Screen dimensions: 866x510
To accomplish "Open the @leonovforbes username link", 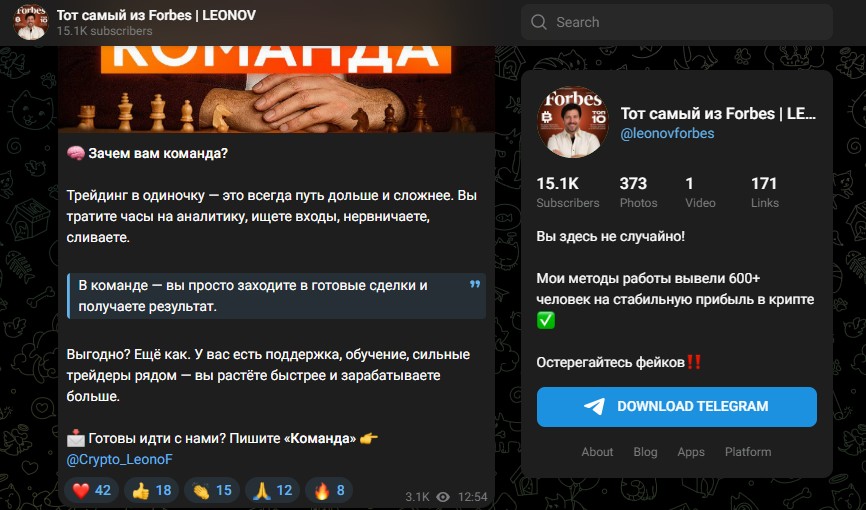I will [x=667, y=133].
